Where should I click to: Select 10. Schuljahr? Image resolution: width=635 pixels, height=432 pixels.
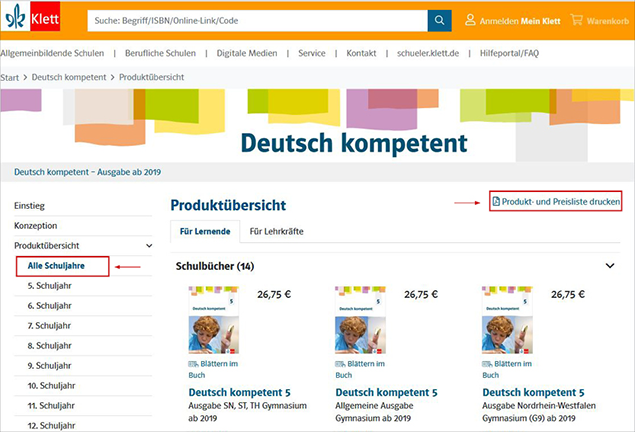pos(51,385)
